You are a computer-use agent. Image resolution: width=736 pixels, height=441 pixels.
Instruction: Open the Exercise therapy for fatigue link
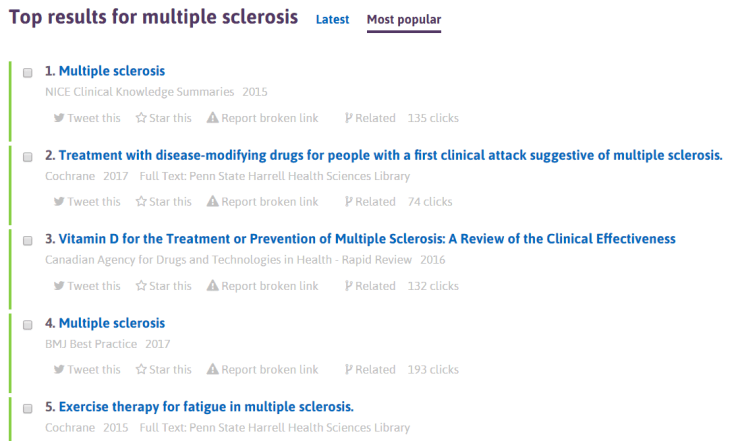206,407
